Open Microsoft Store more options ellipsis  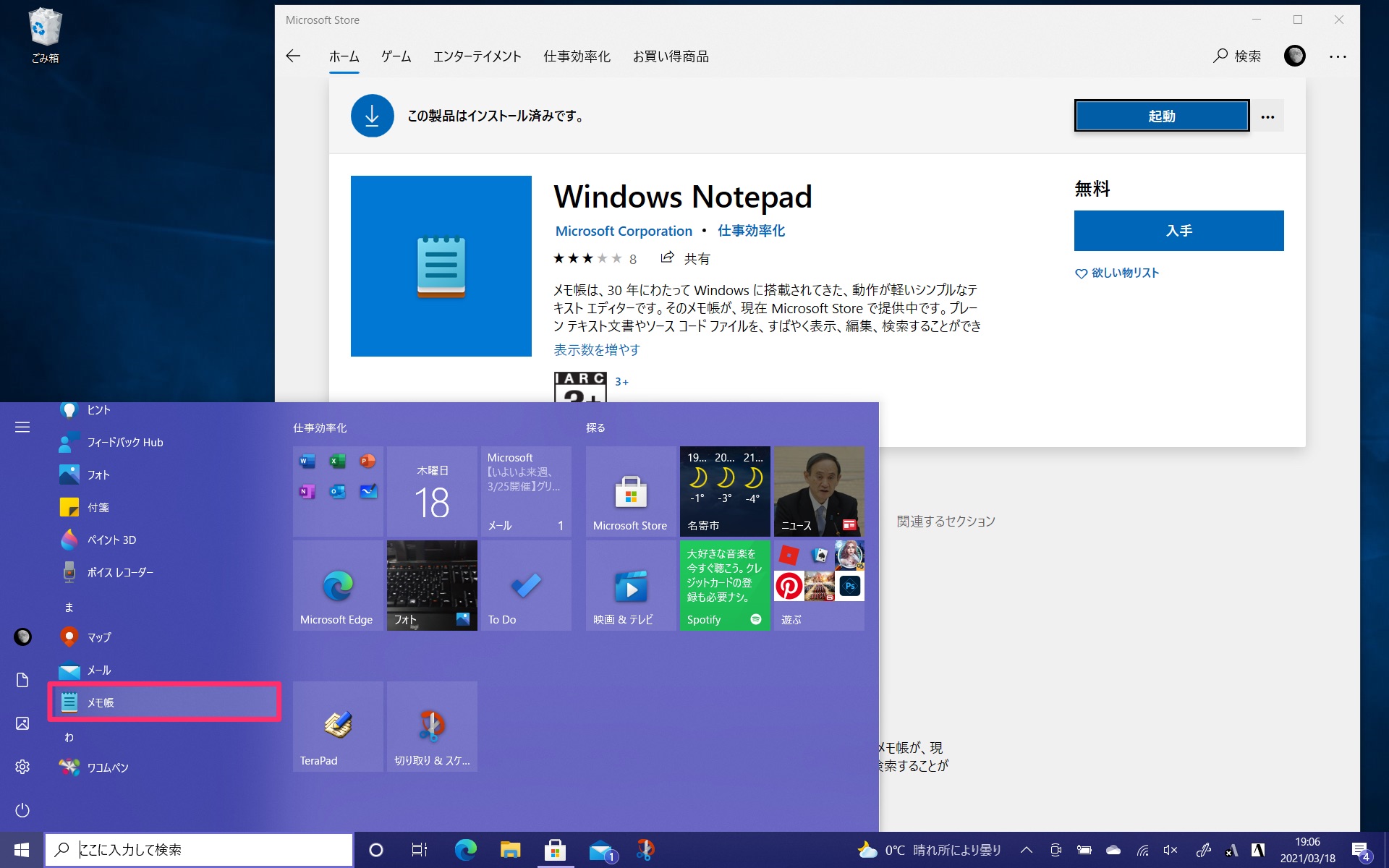1338,56
